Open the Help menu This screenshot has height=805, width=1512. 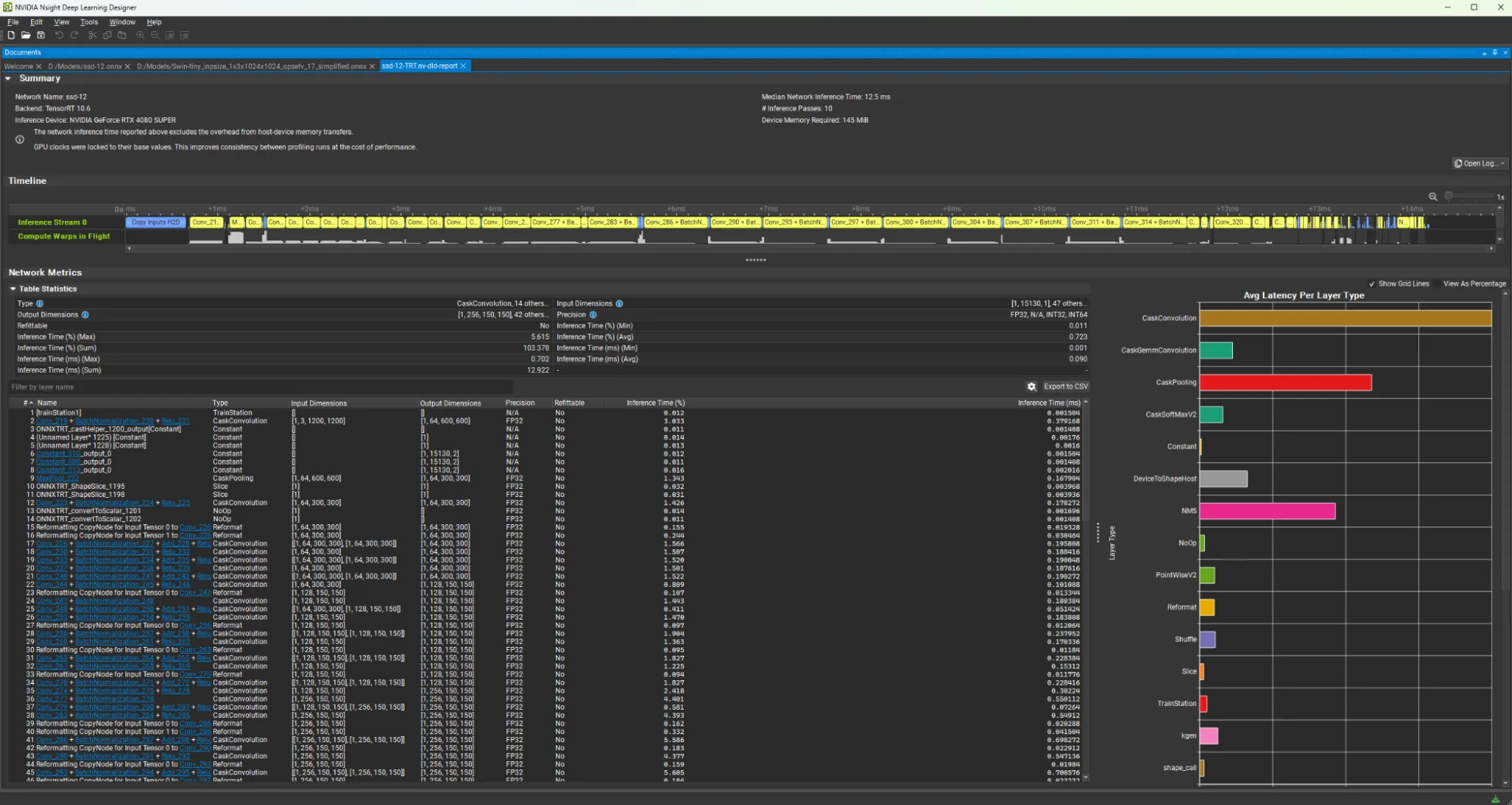[154, 22]
